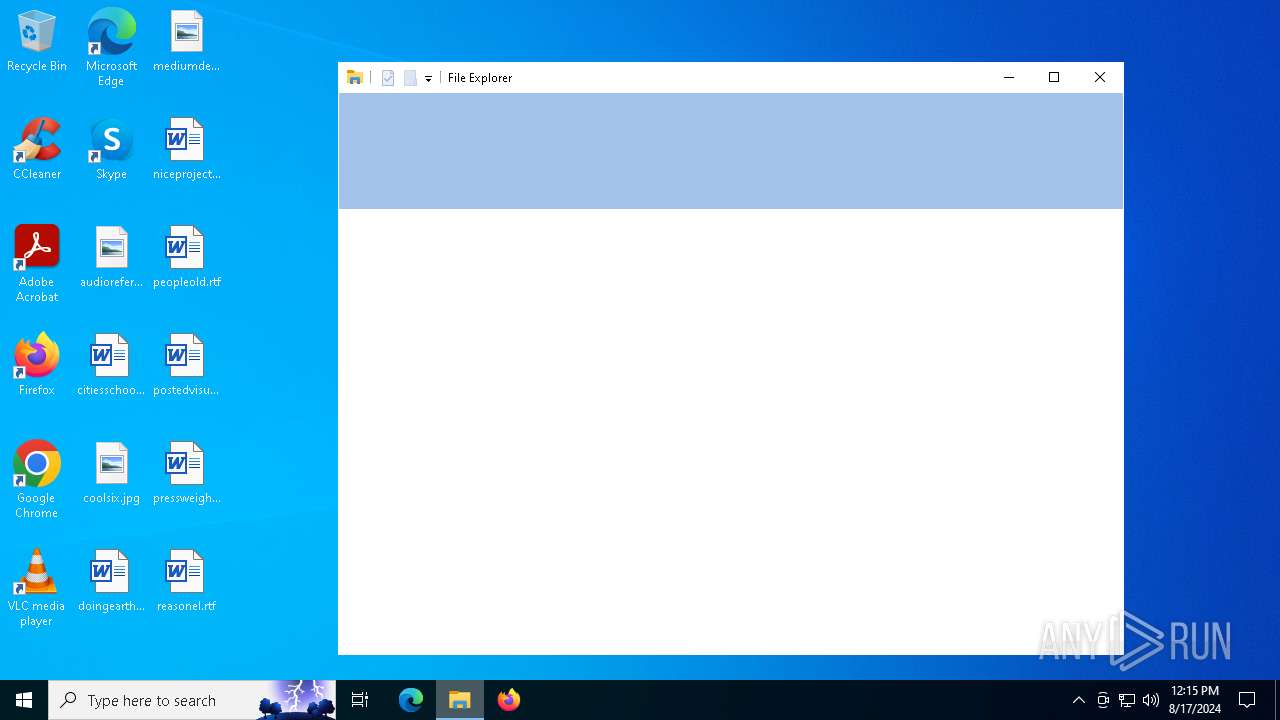This screenshot has height=720, width=1280.
Task: Launch Microsoft Edge from desktop
Action: click(x=111, y=48)
